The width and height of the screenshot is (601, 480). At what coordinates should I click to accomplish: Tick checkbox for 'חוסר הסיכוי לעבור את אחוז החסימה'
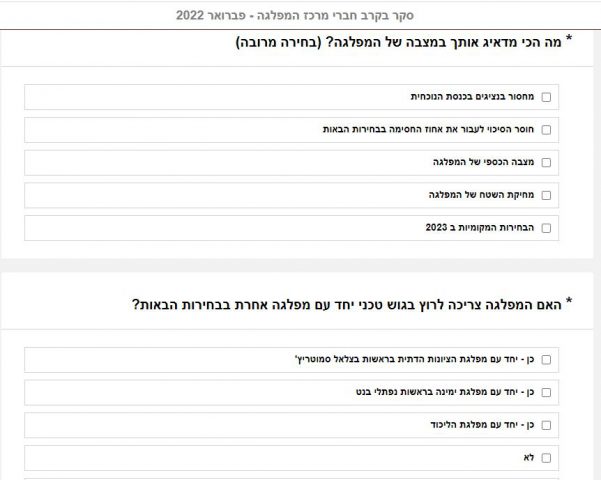(546, 130)
